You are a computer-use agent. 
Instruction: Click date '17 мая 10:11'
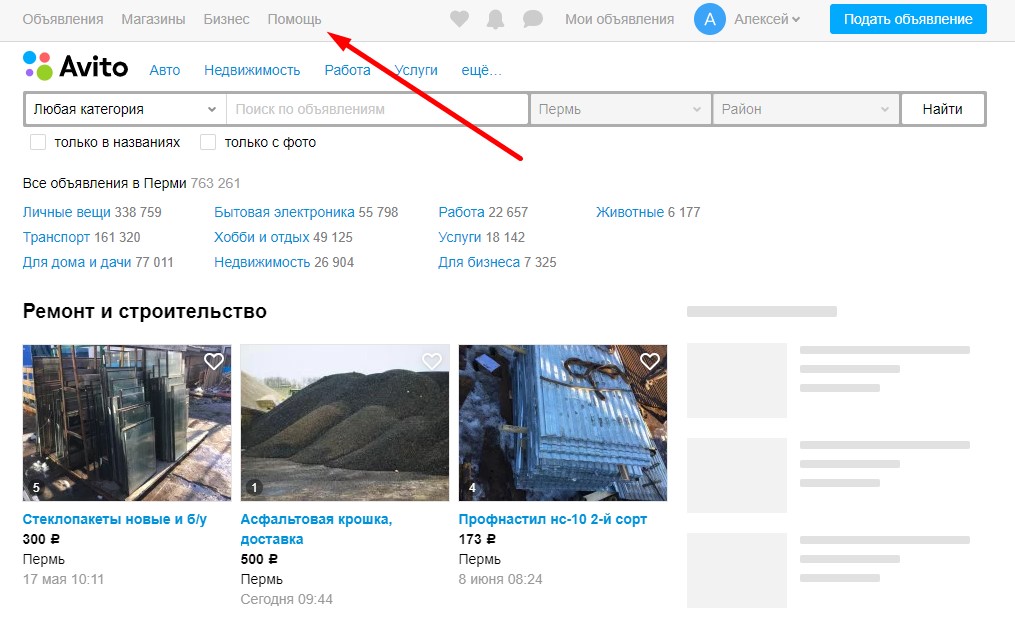coord(63,579)
